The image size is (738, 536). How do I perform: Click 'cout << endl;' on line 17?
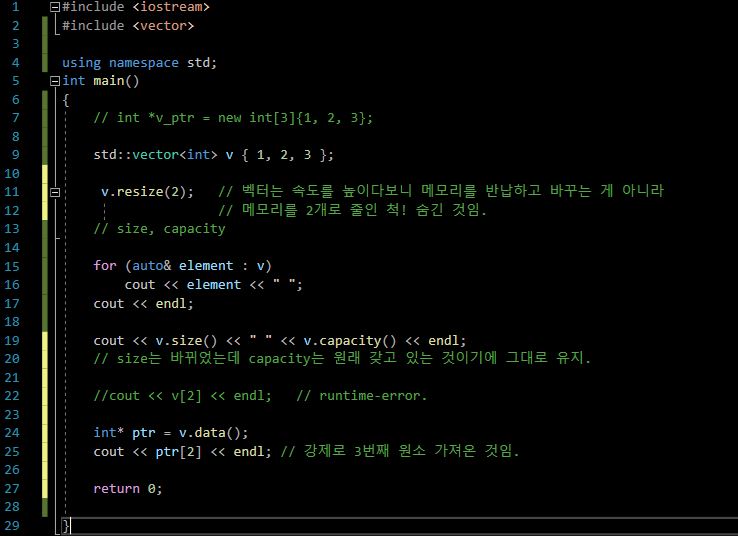pyautogui.click(x=144, y=304)
